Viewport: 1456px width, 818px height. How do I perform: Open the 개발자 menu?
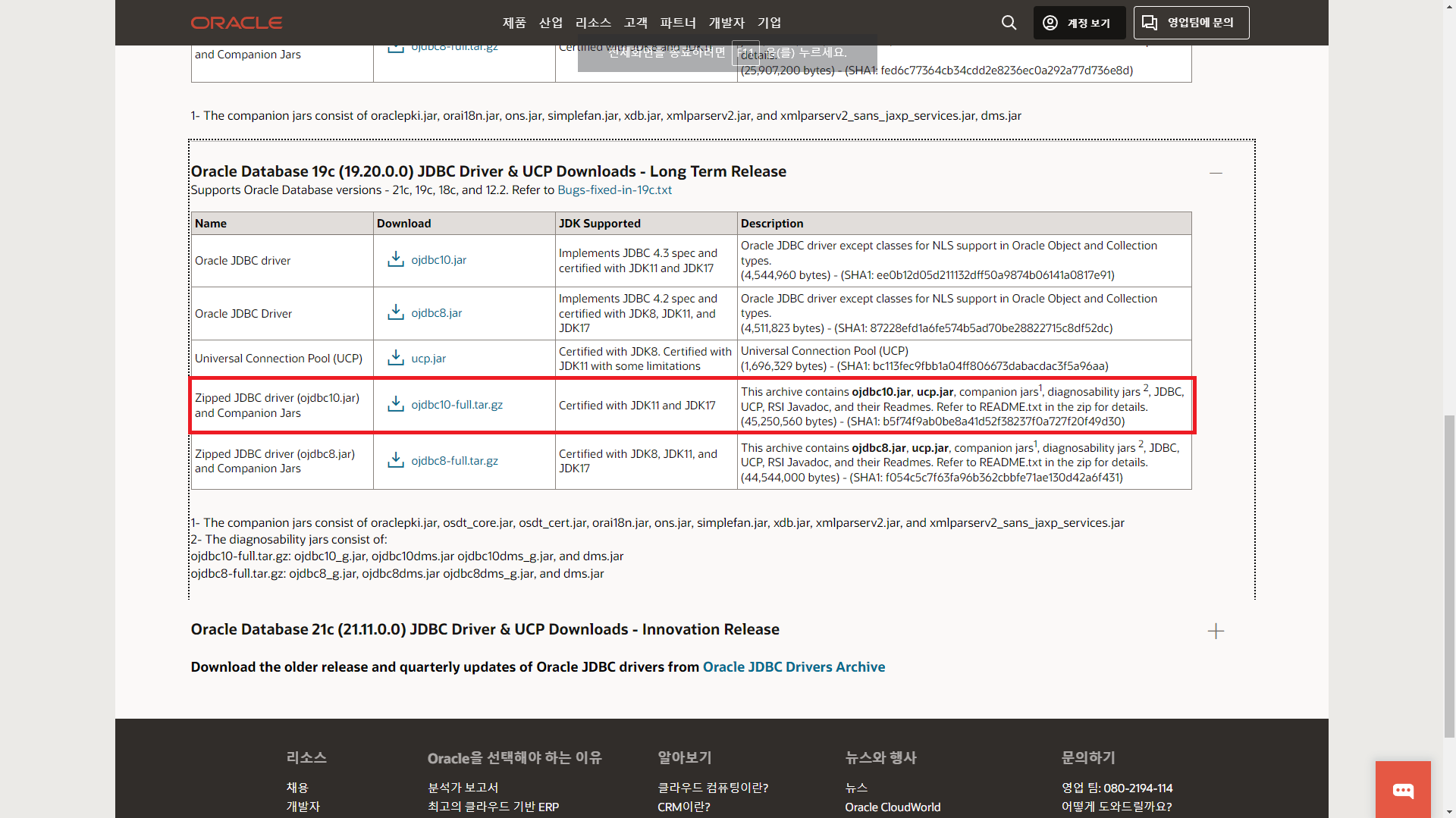pos(726,23)
